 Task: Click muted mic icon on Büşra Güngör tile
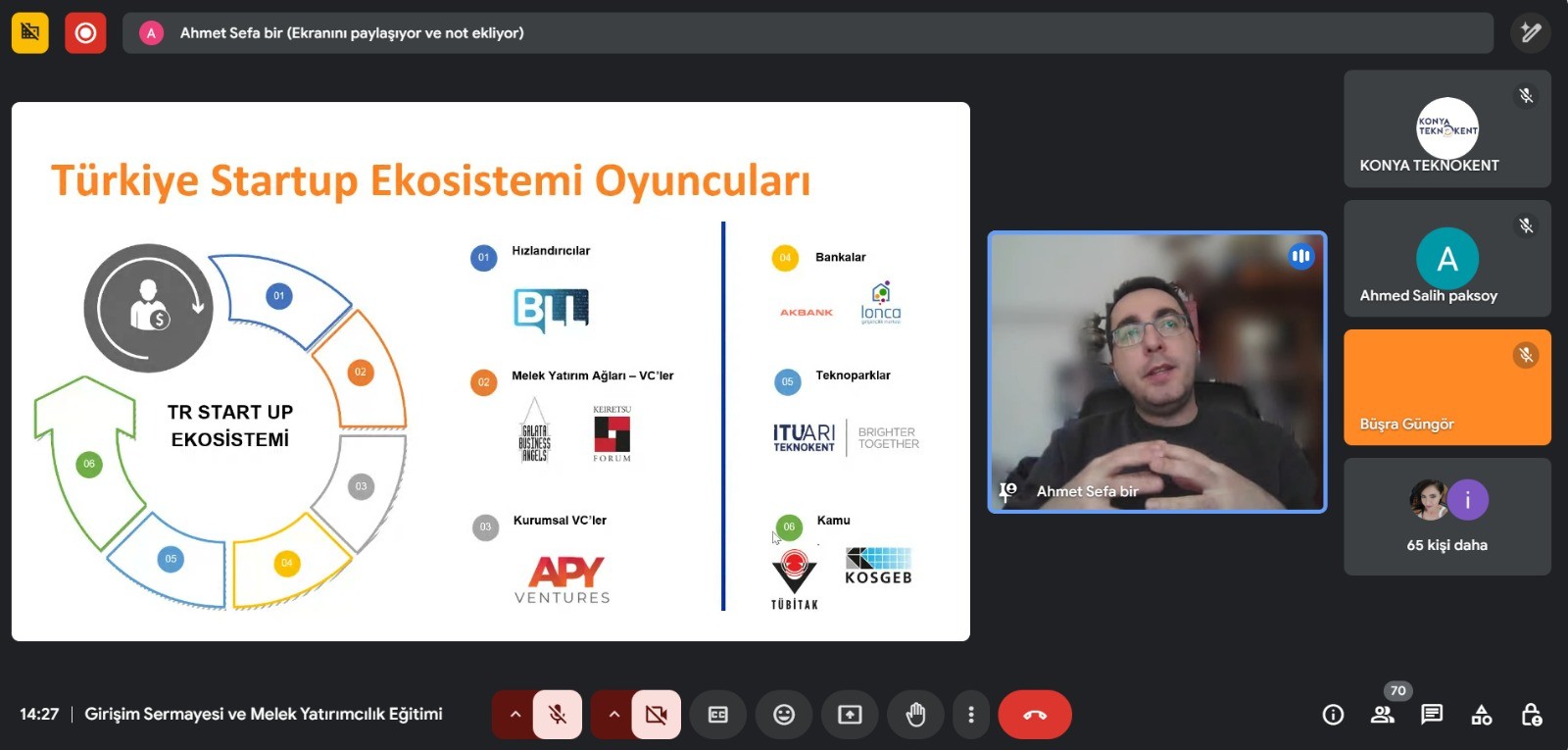[x=1526, y=355]
